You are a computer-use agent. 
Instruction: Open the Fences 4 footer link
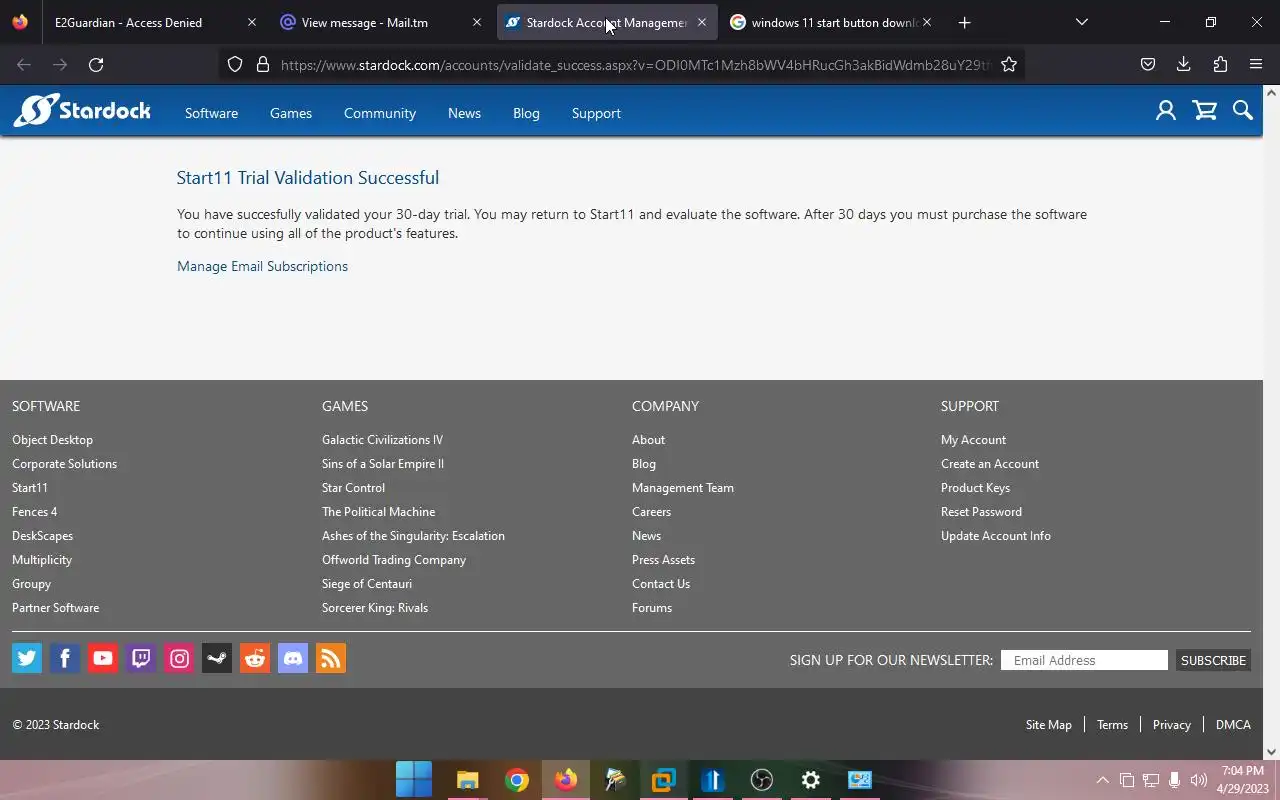34,512
